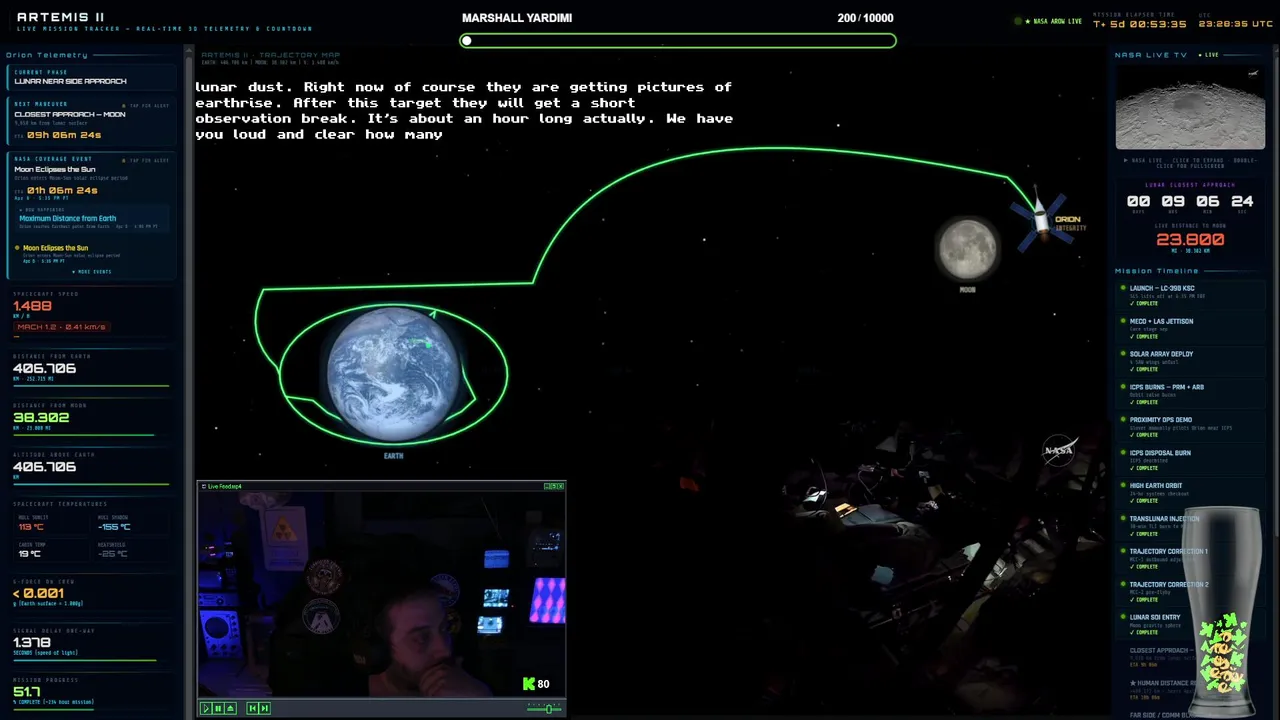Click eject button in Live Feed player
The height and width of the screenshot is (720, 1280).
[231, 708]
